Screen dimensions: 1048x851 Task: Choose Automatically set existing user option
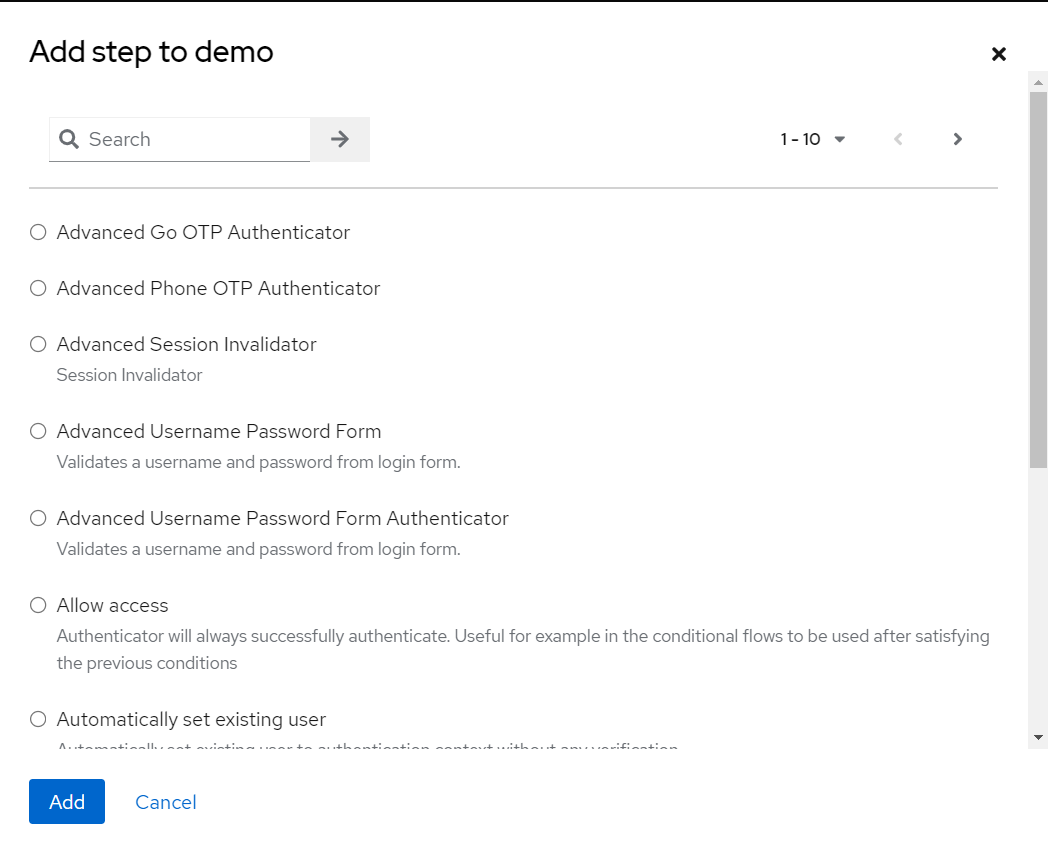[x=38, y=719]
